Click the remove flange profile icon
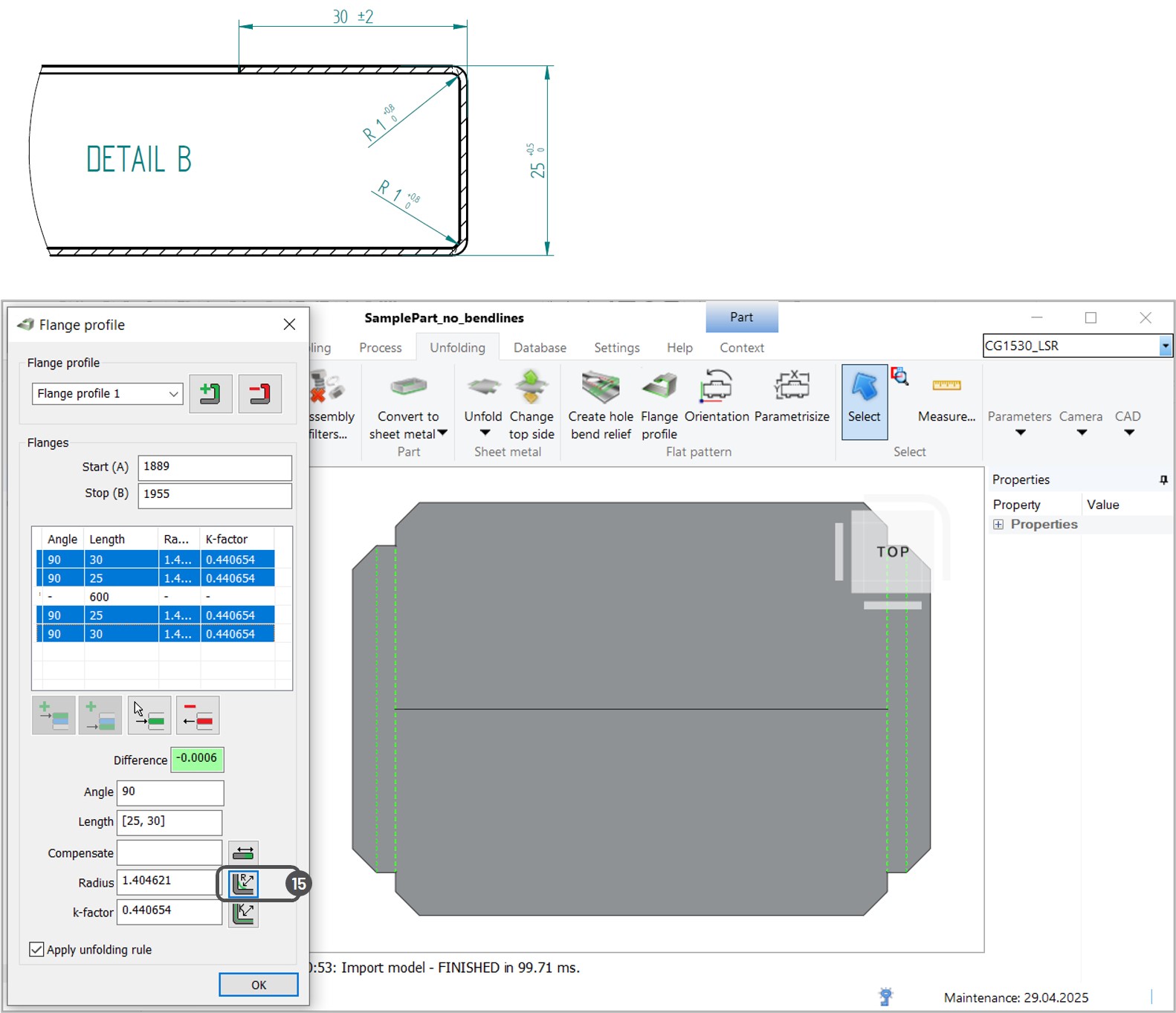This screenshot has width=1176, height=1013. coord(259,393)
